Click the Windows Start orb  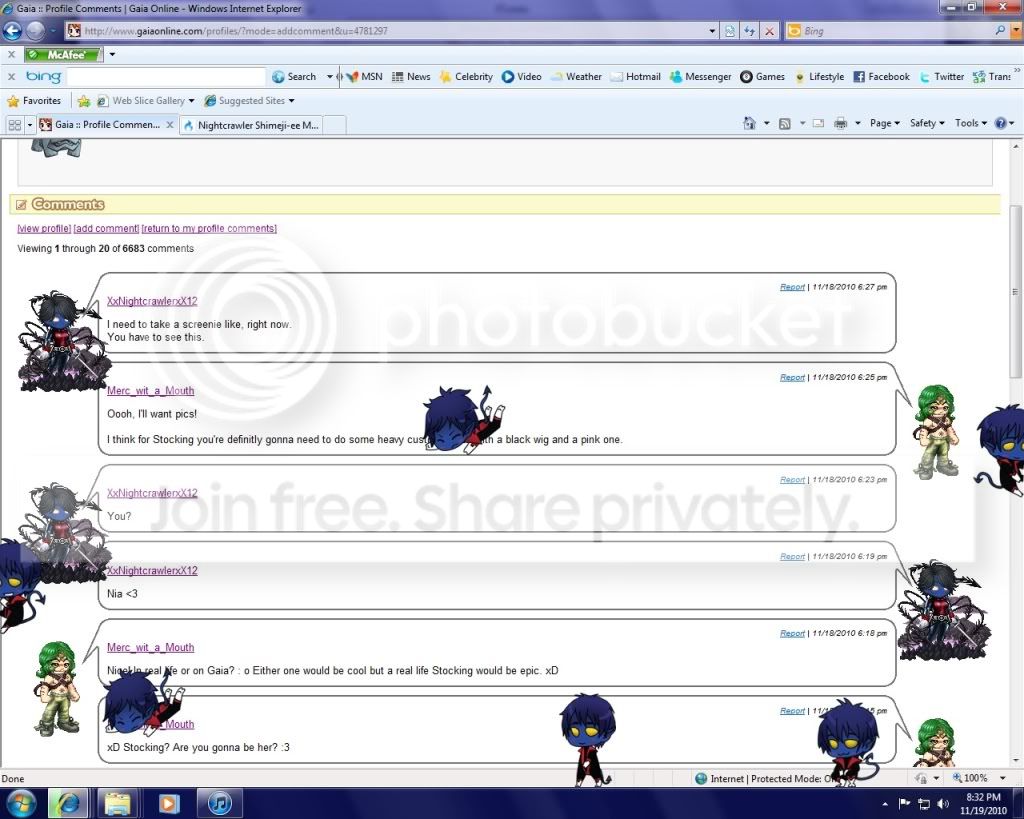(22, 803)
